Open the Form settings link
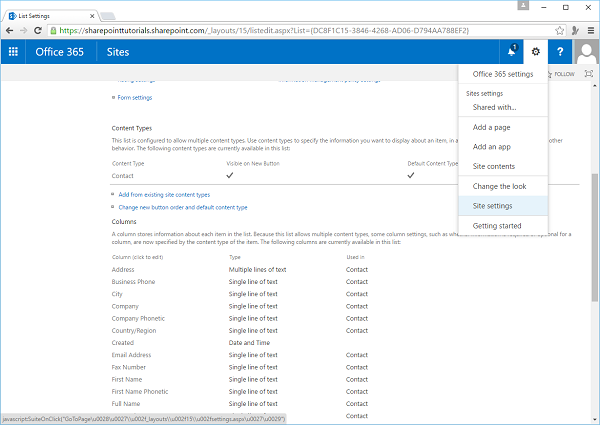Image resolution: width=600 pixels, height=425 pixels. point(135,98)
